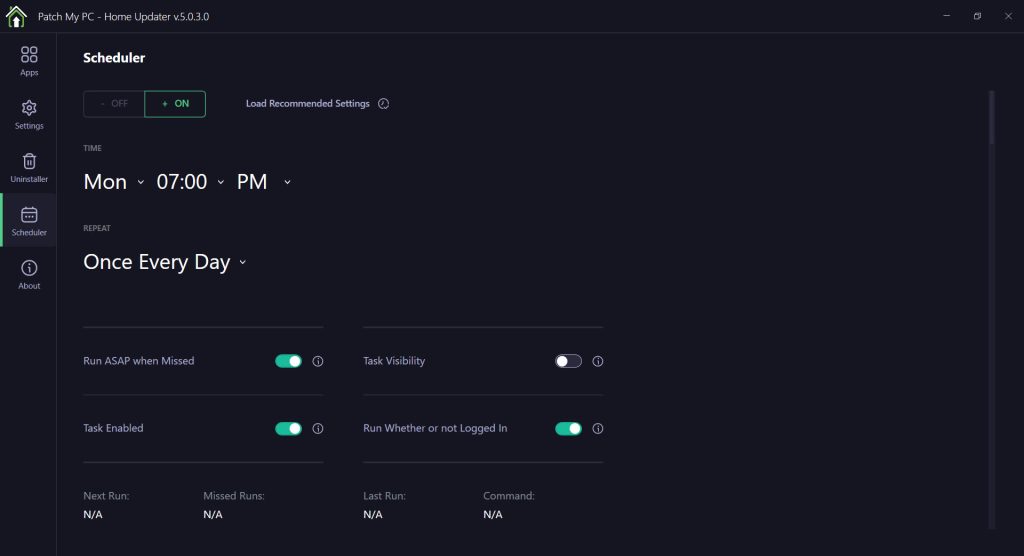Close the Patch My PC window
This screenshot has height=556, width=1024.
1008,16
